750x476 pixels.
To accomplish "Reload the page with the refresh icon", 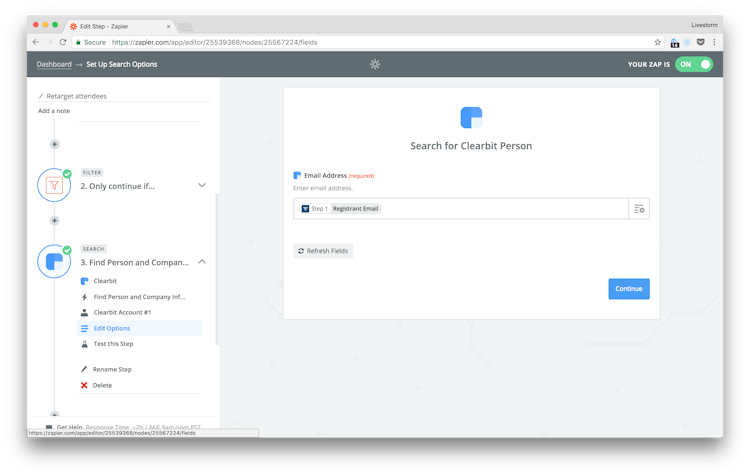I will click(x=63, y=42).
